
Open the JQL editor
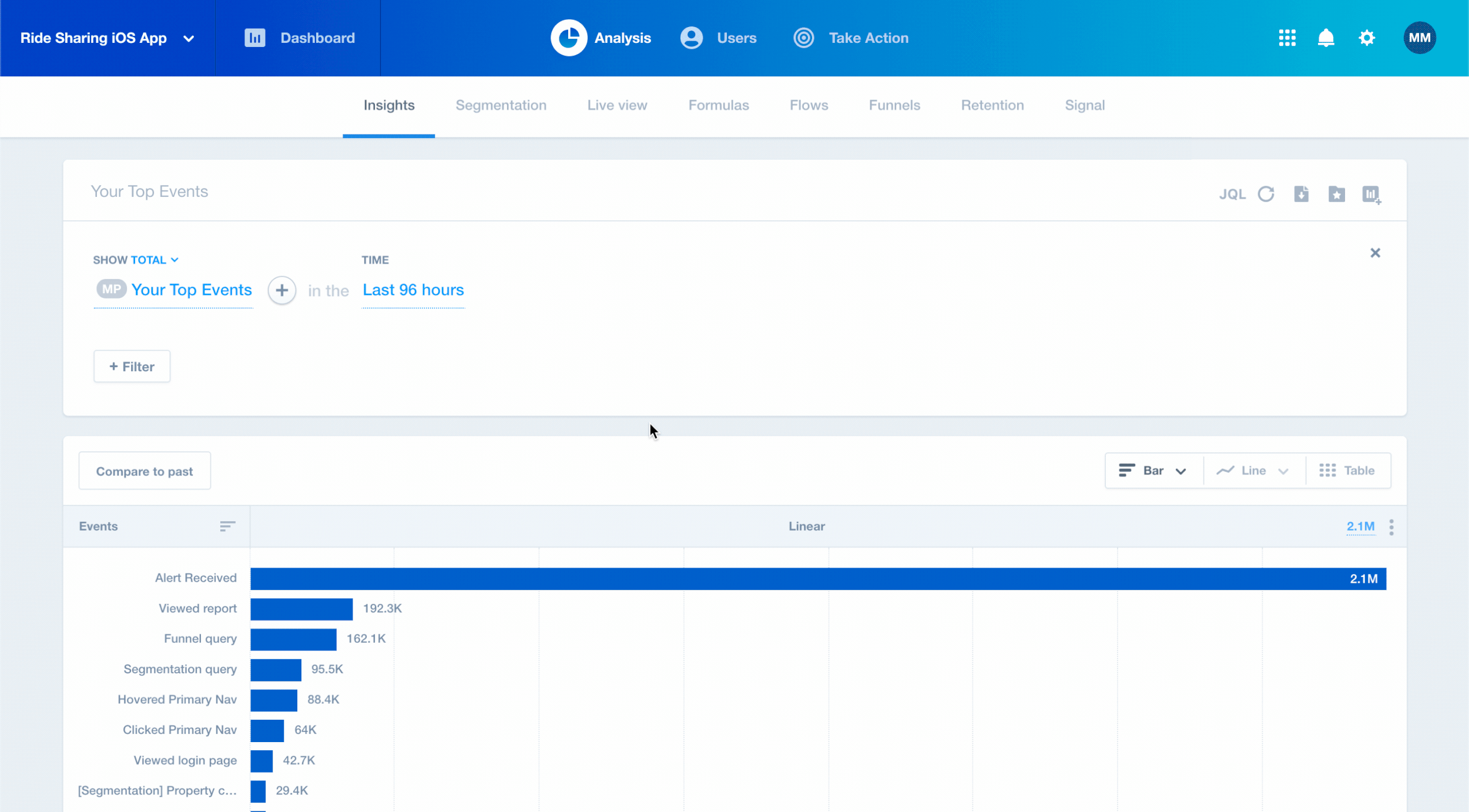(1232, 194)
